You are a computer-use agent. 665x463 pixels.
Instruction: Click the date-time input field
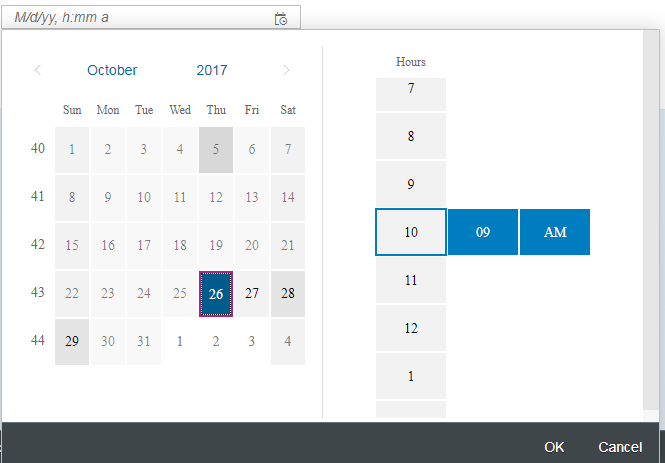140,19
